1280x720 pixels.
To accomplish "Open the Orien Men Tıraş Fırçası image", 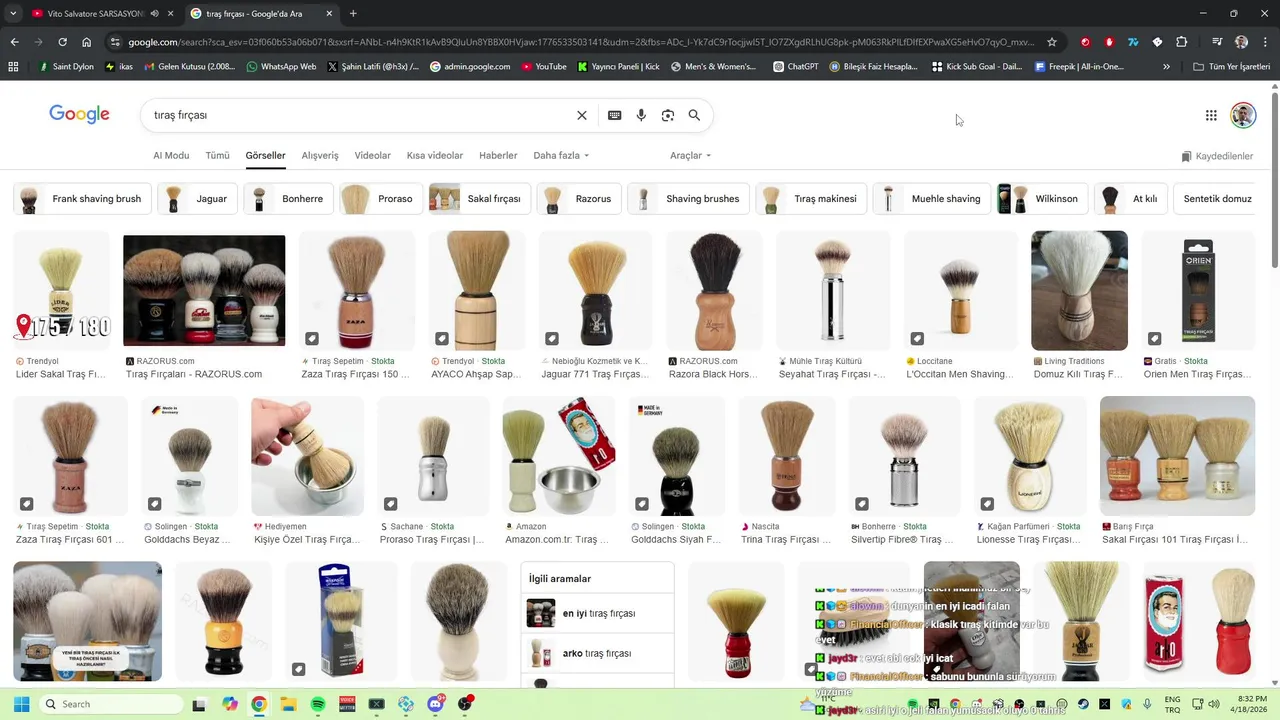I will [x=1198, y=291].
